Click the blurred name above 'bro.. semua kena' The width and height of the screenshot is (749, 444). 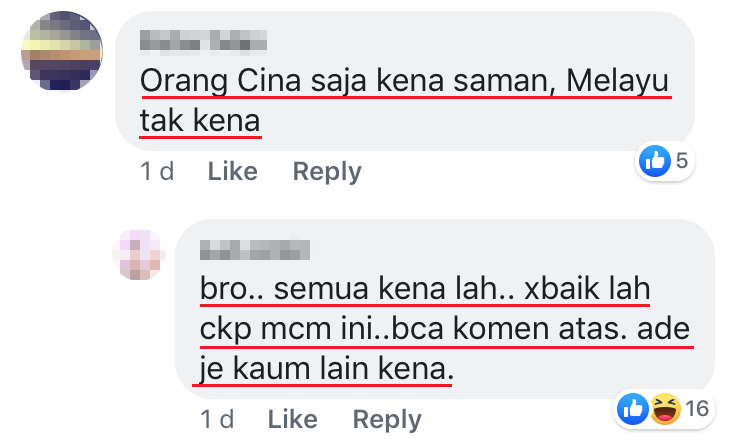click(x=255, y=250)
